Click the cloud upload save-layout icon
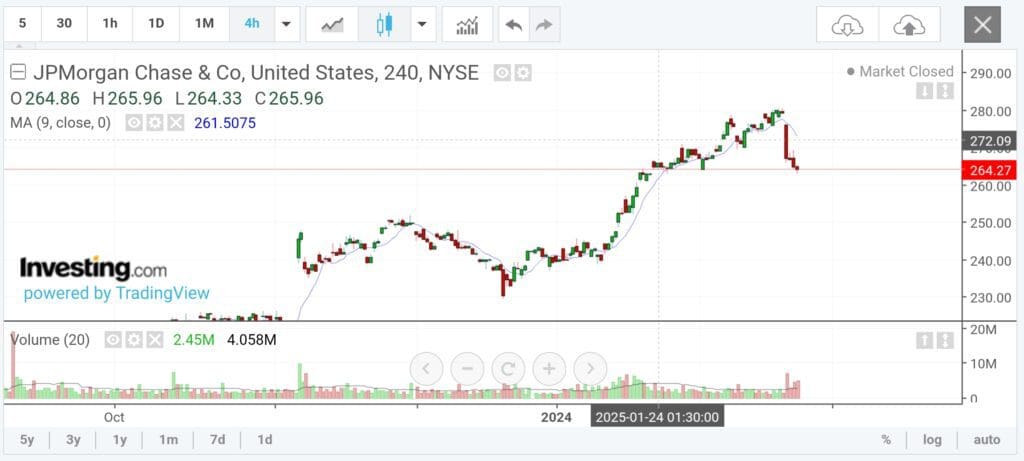This screenshot has height=461, width=1024. pos(909,25)
